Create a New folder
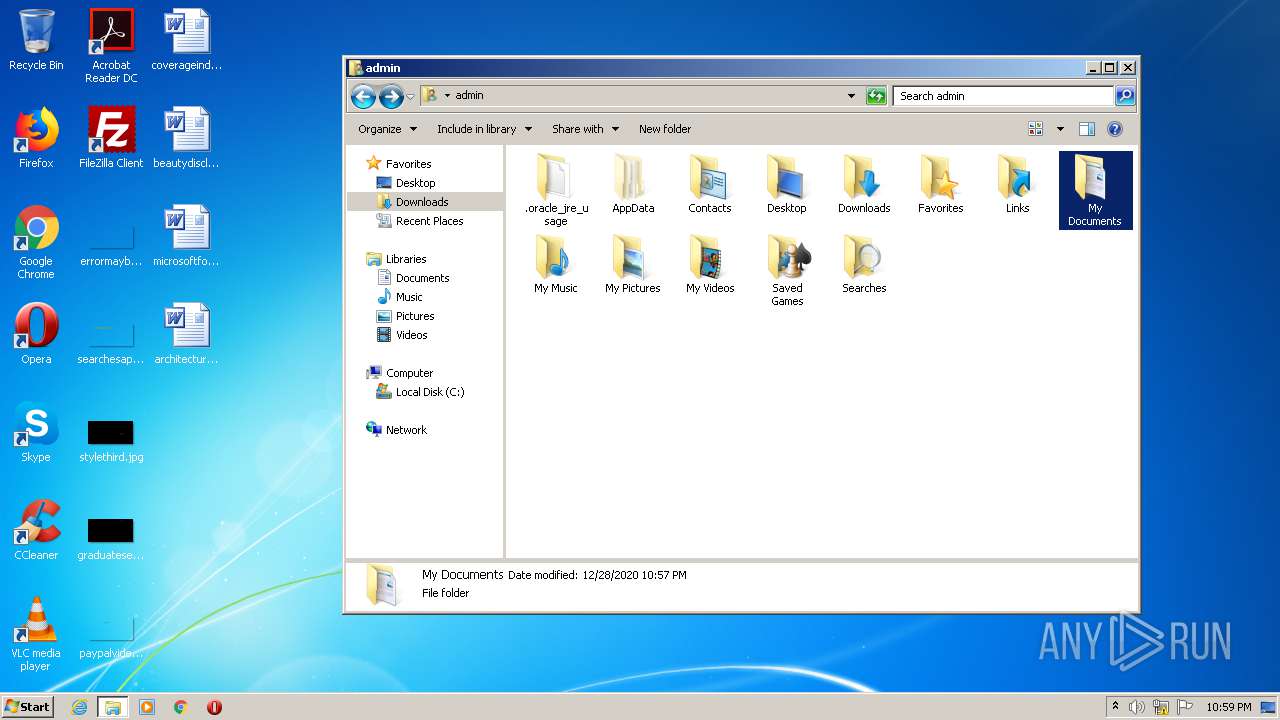 [x=665, y=129]
